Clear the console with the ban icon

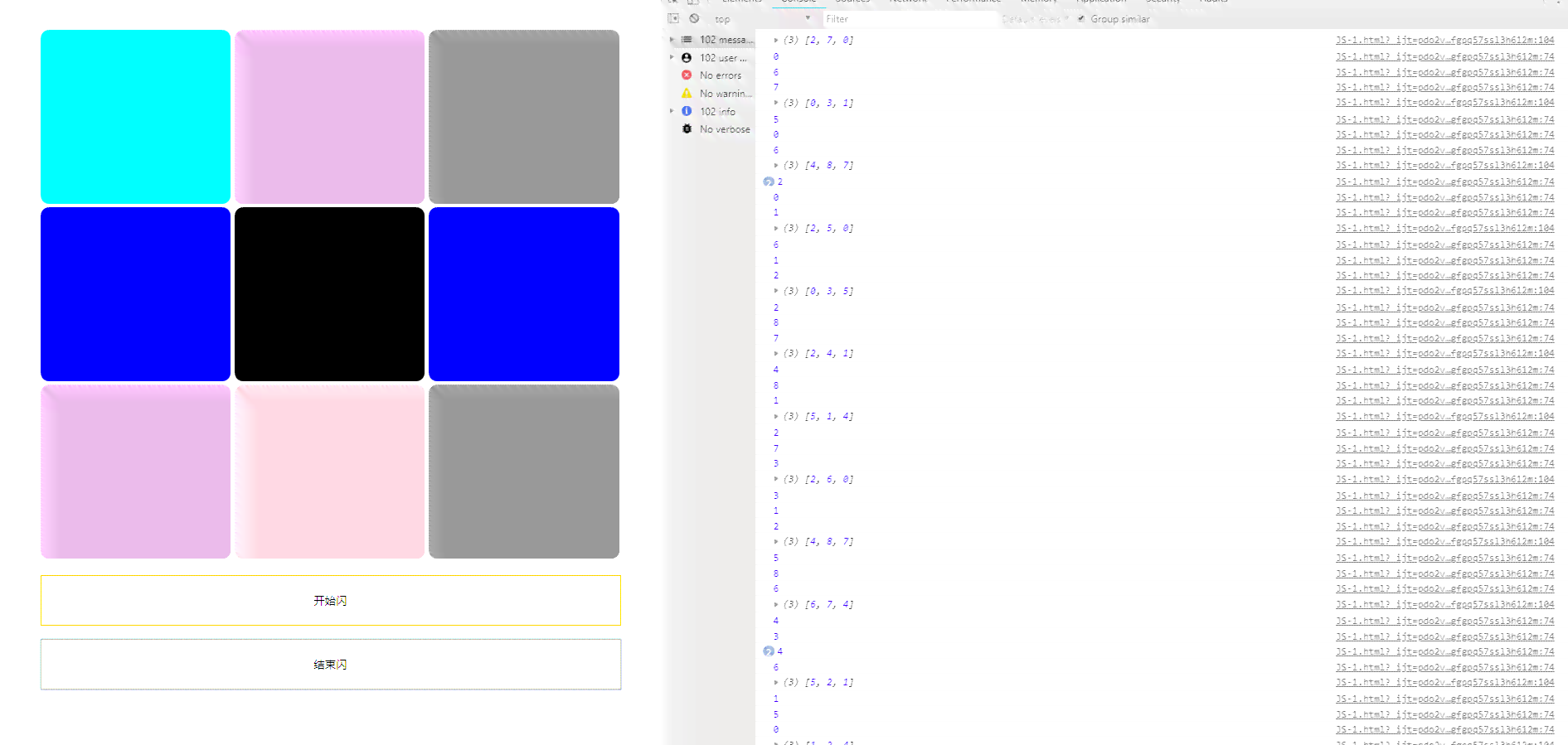tap(694, 18)
